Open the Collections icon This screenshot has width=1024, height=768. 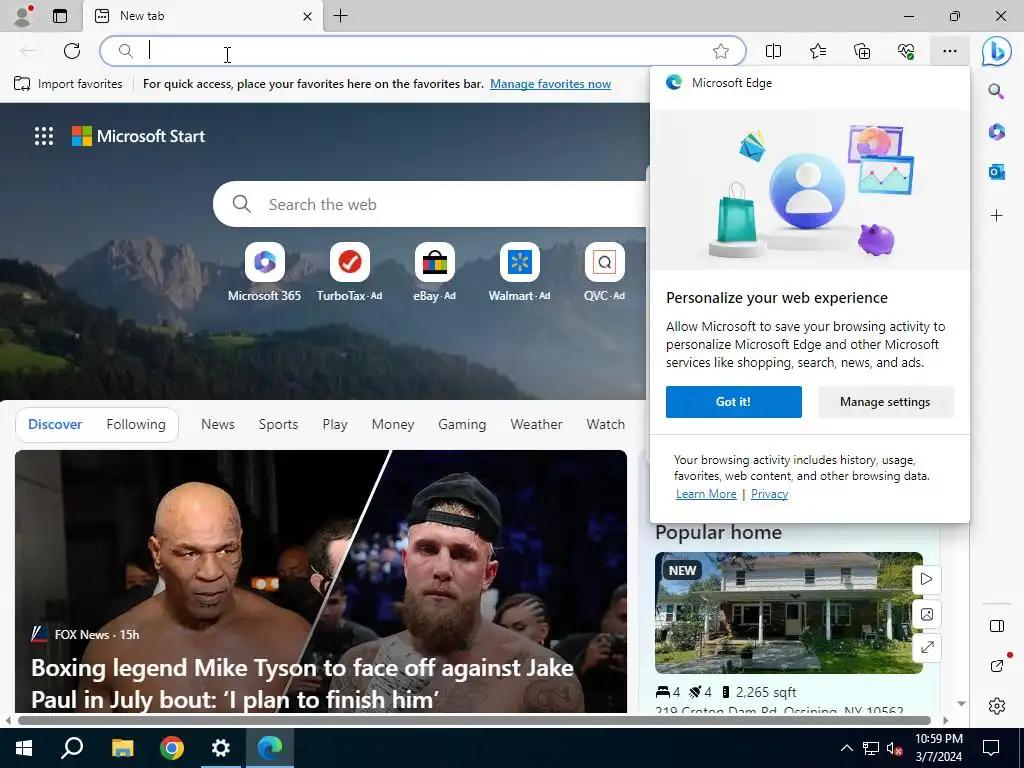click(862, 51)
